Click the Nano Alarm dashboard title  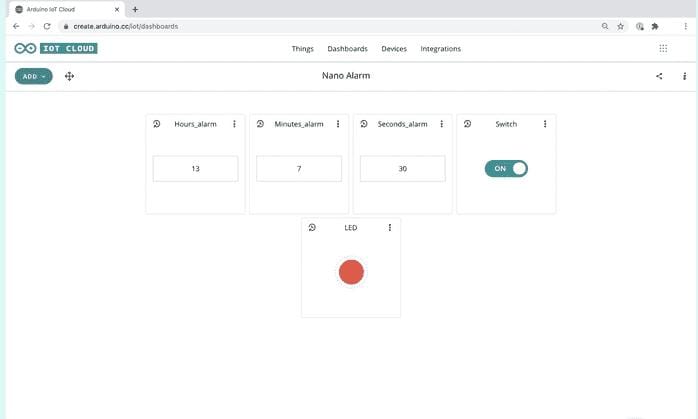pos(346,76)
